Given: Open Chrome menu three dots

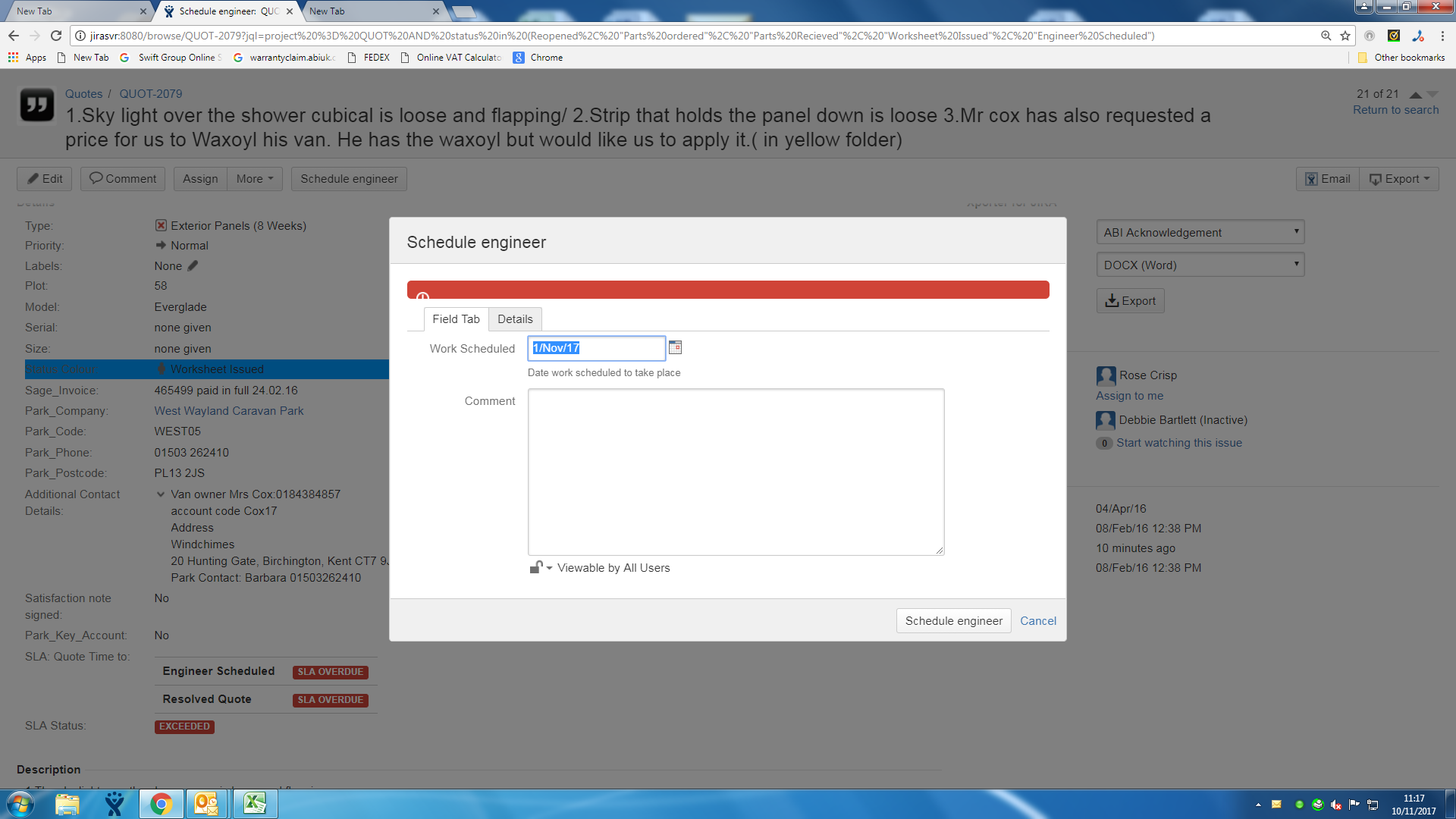Looking at the screenshot, I should point(1442,36).
